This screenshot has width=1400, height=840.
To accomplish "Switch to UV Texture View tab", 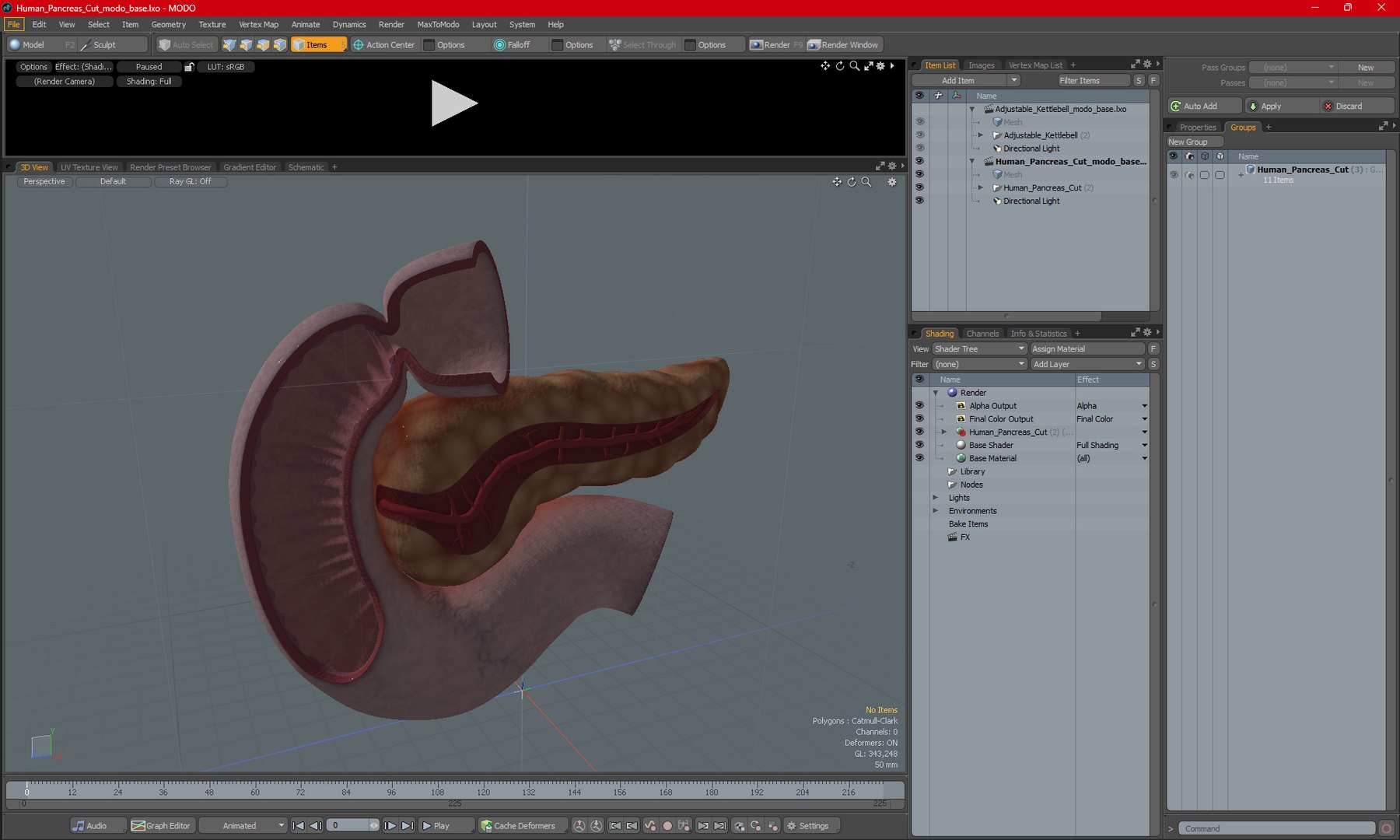I will pyautogui.click(x=89, y=167).
